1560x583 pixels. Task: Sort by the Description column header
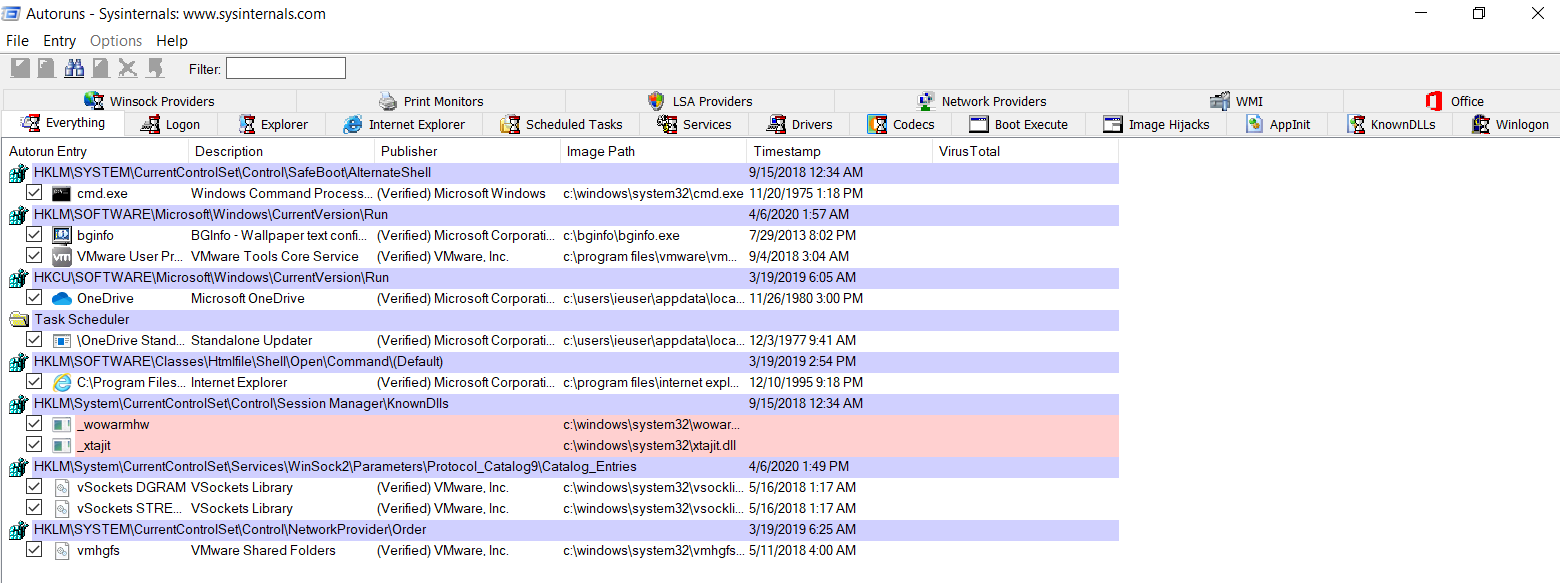click(x=281, y=151)
